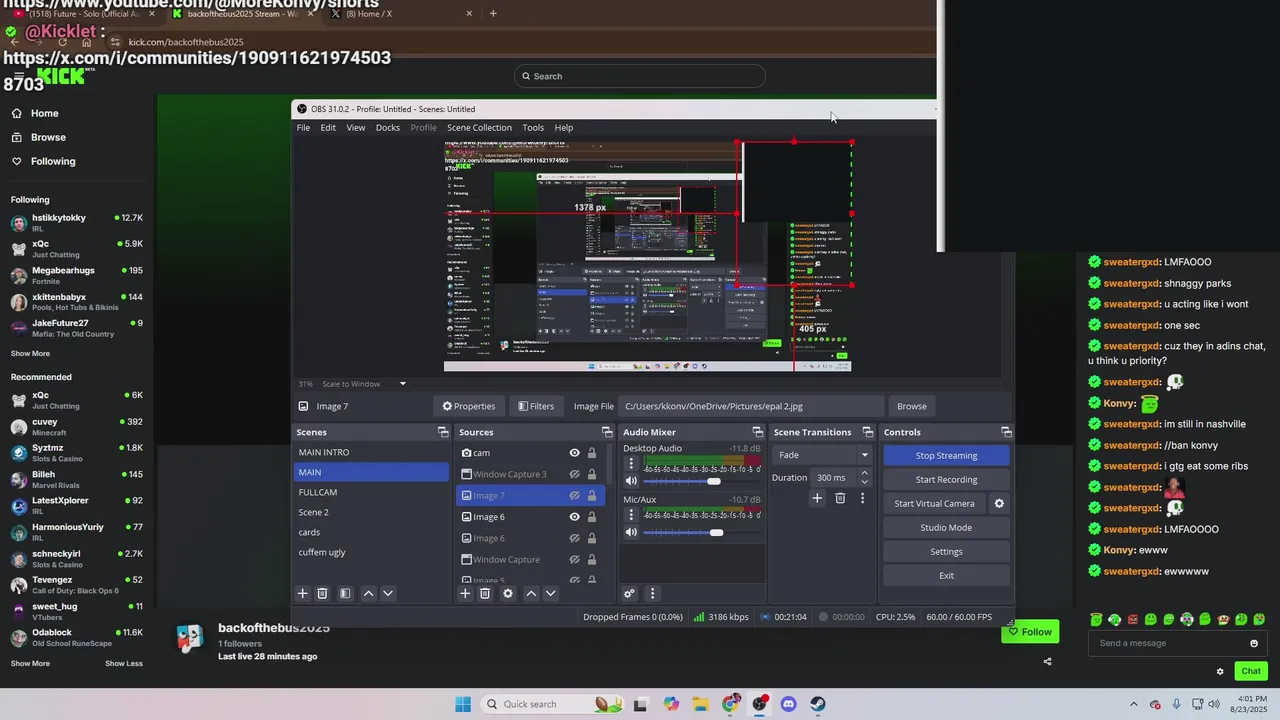Image resolution: width=1280 pixels, height=720 pixels.
Task: Hide the cam source
Action: (x=574, y=453)
